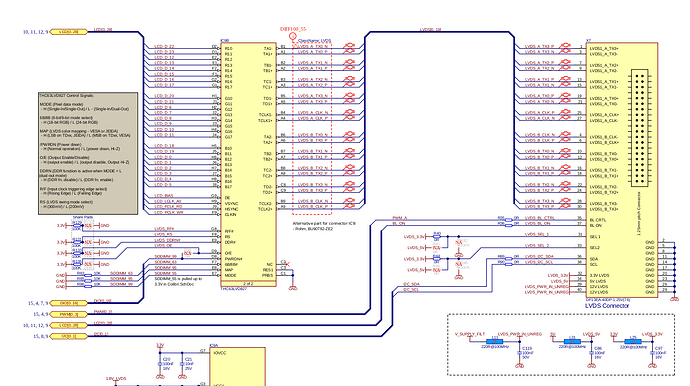
Task: Select capacitor C97 in power box
Action: [653, 353]
